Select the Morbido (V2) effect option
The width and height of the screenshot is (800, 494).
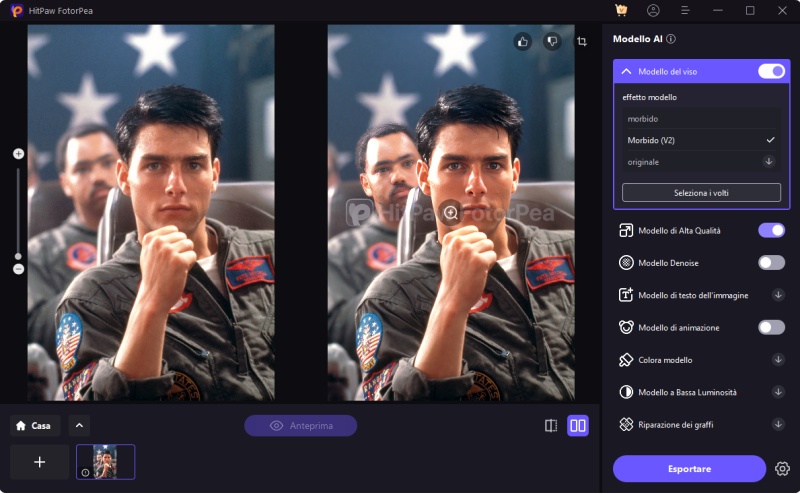701,140
